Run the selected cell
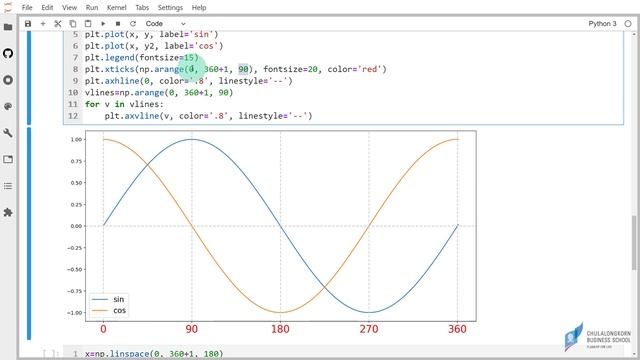The width and height of the screenshot is (640, 360). pyautogui.click(x=103, y=24)
